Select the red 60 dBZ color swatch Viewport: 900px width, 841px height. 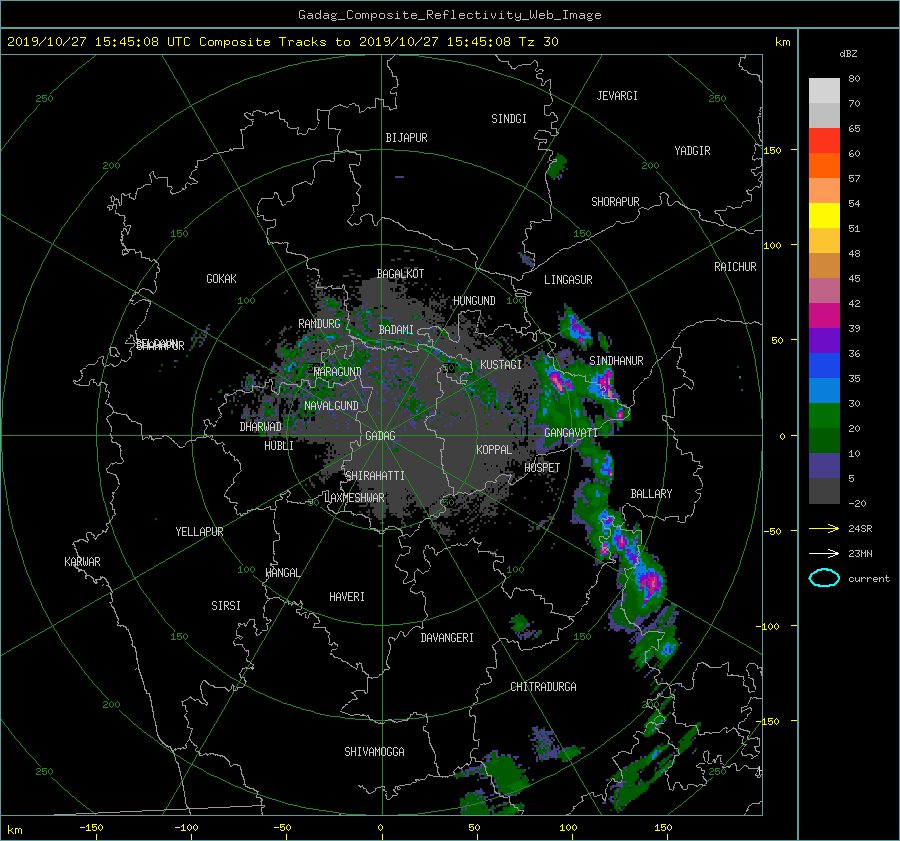click(x=824, y=141)
